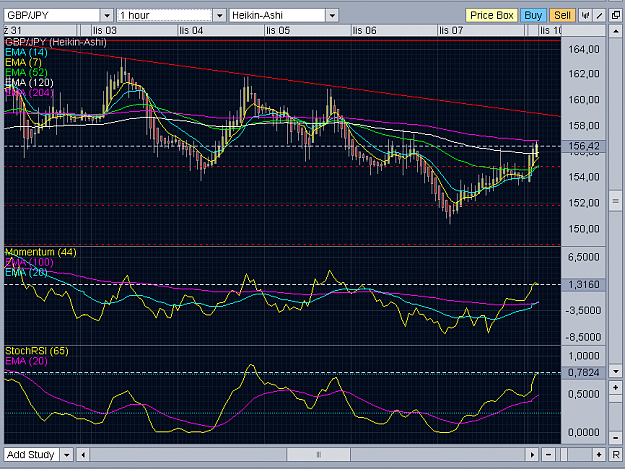The width and height of the screenshot is (625, 469).
Task: Click the 1 hour timeframe field
Action: coord(165,16)
